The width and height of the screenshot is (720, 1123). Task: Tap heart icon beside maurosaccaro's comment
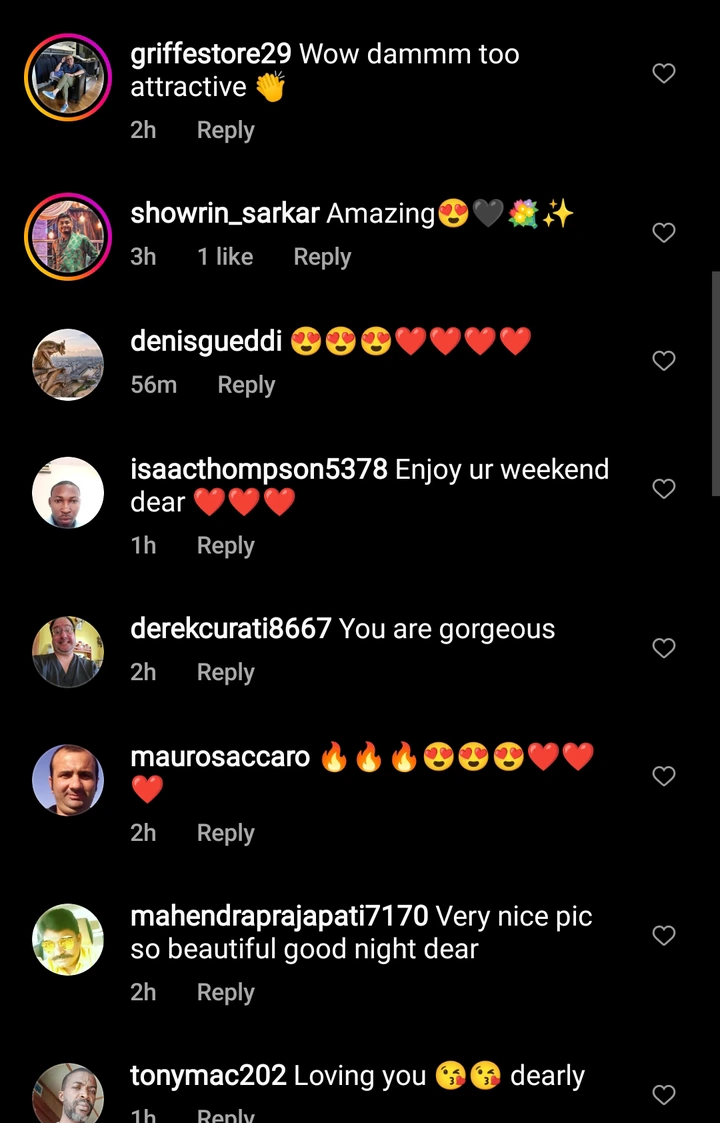664,776
